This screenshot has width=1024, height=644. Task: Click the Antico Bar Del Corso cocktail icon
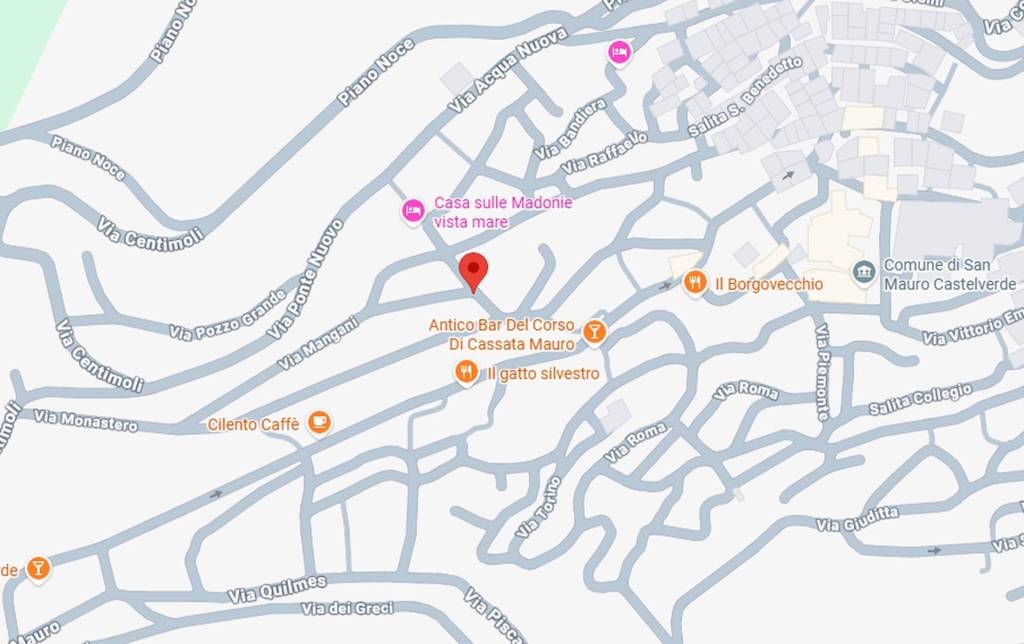coord(594,332)
